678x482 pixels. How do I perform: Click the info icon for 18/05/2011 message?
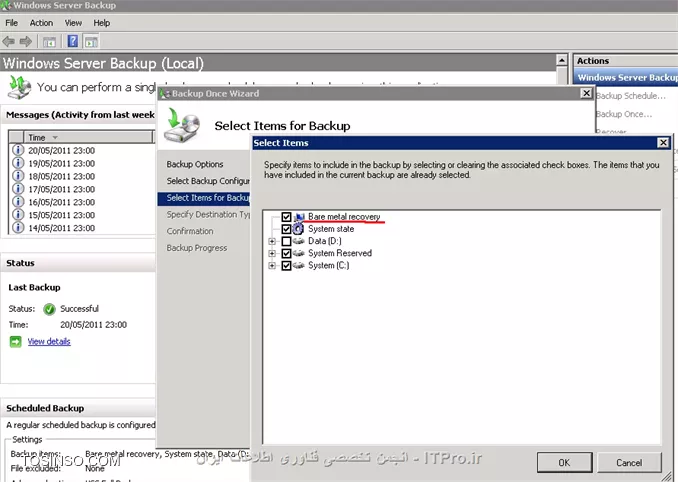coord(18,176)
